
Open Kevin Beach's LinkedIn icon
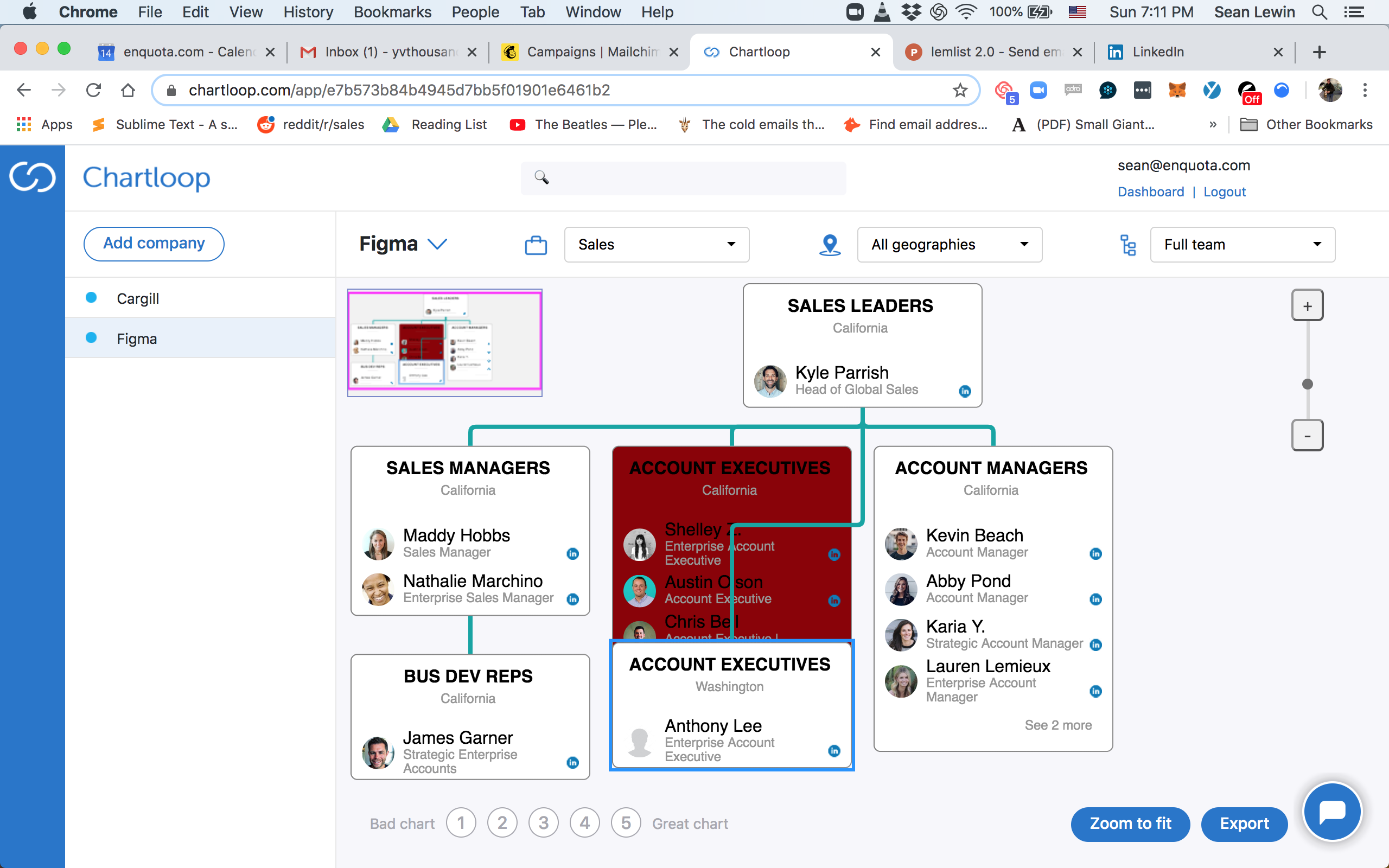pos(1095,553)
